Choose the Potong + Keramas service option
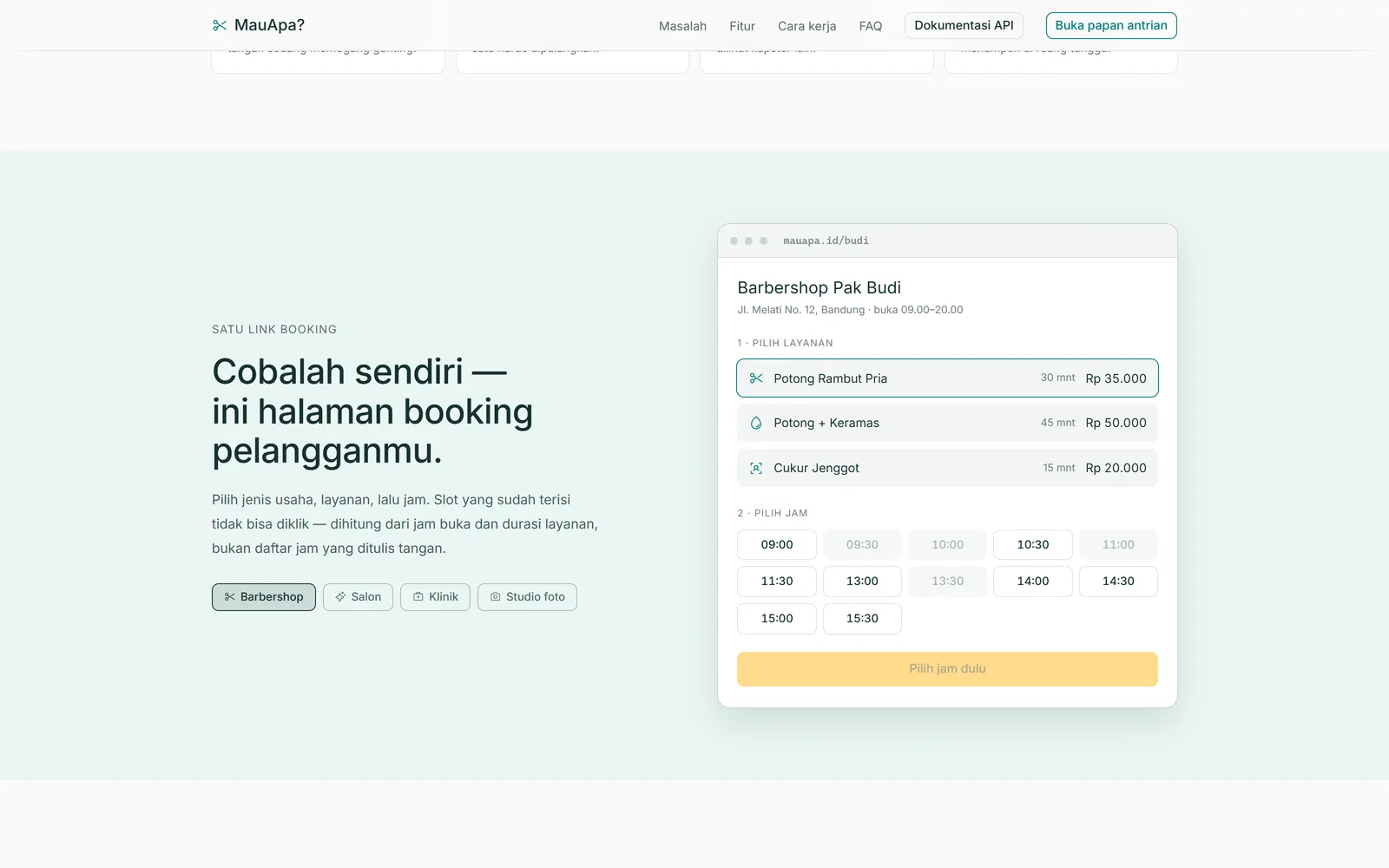The width and height of the screenshot is (1389, 868). [x=947, y=423]
